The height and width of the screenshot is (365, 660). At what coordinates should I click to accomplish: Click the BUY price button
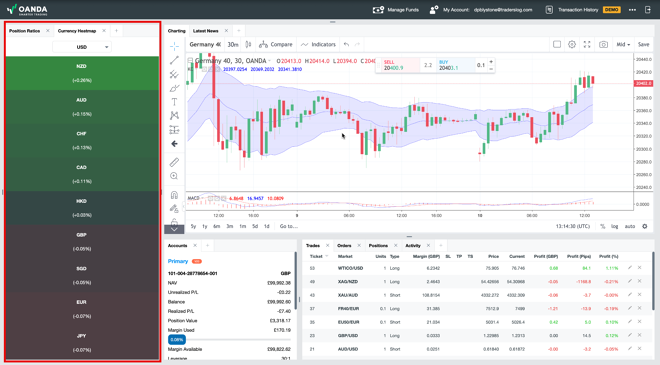[455, 65]
